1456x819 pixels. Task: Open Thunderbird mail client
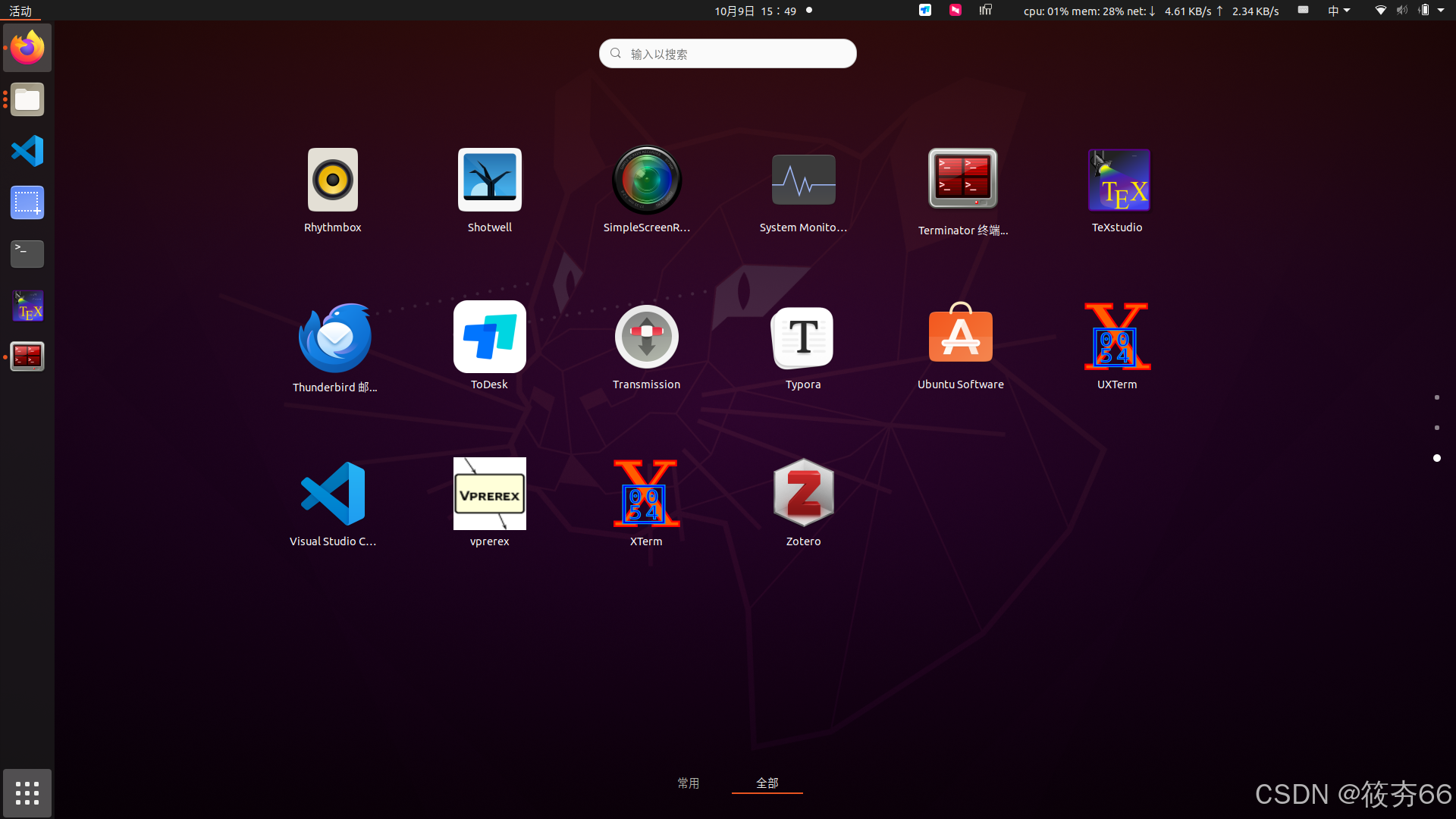click(x=334, y=338)
